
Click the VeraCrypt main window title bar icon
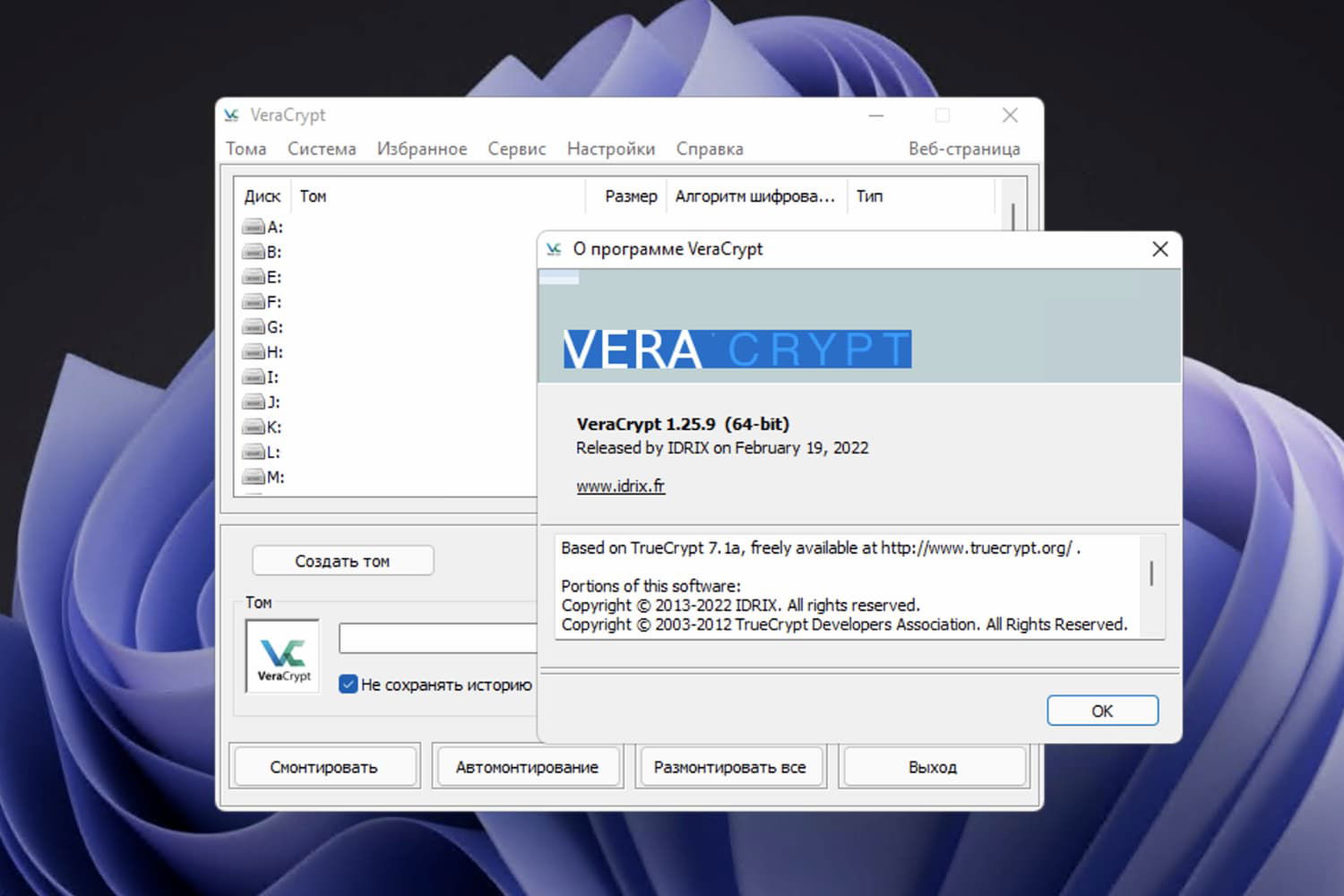tap(232, 116)
